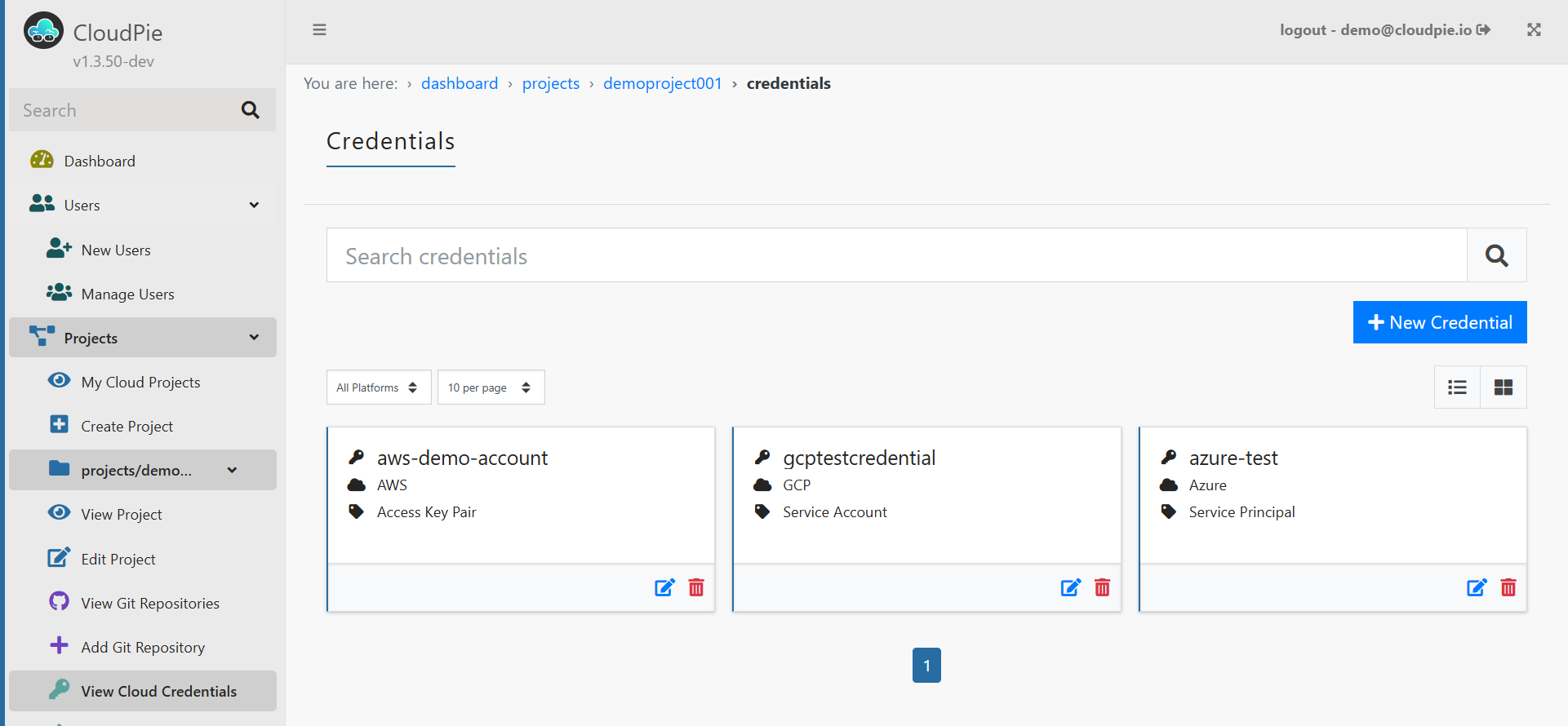Open Dashboard in the sidebar
This screenshot has height=726, width=1568.
tap(143, 161)
